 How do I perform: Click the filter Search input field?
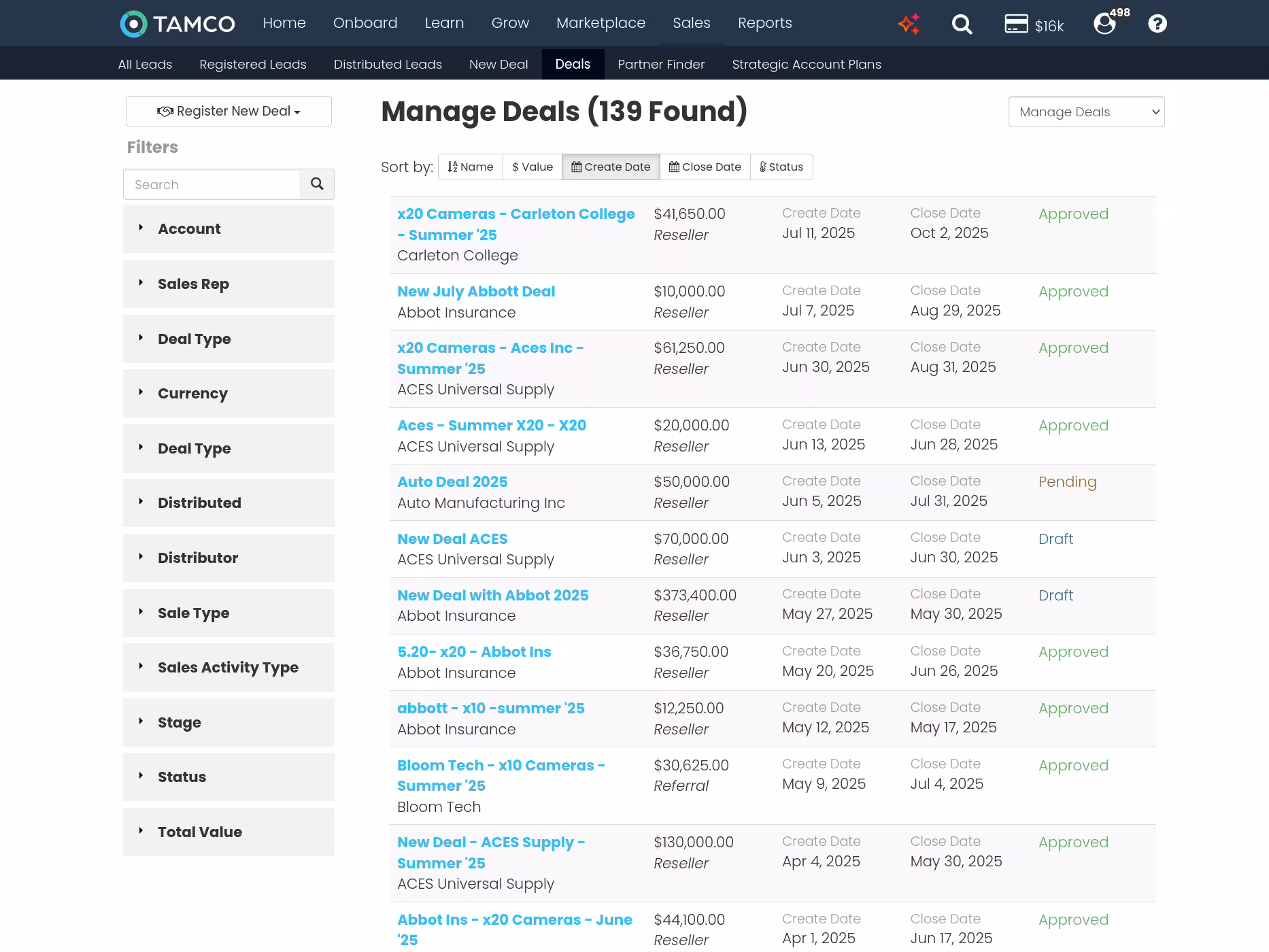click(211, 184)
